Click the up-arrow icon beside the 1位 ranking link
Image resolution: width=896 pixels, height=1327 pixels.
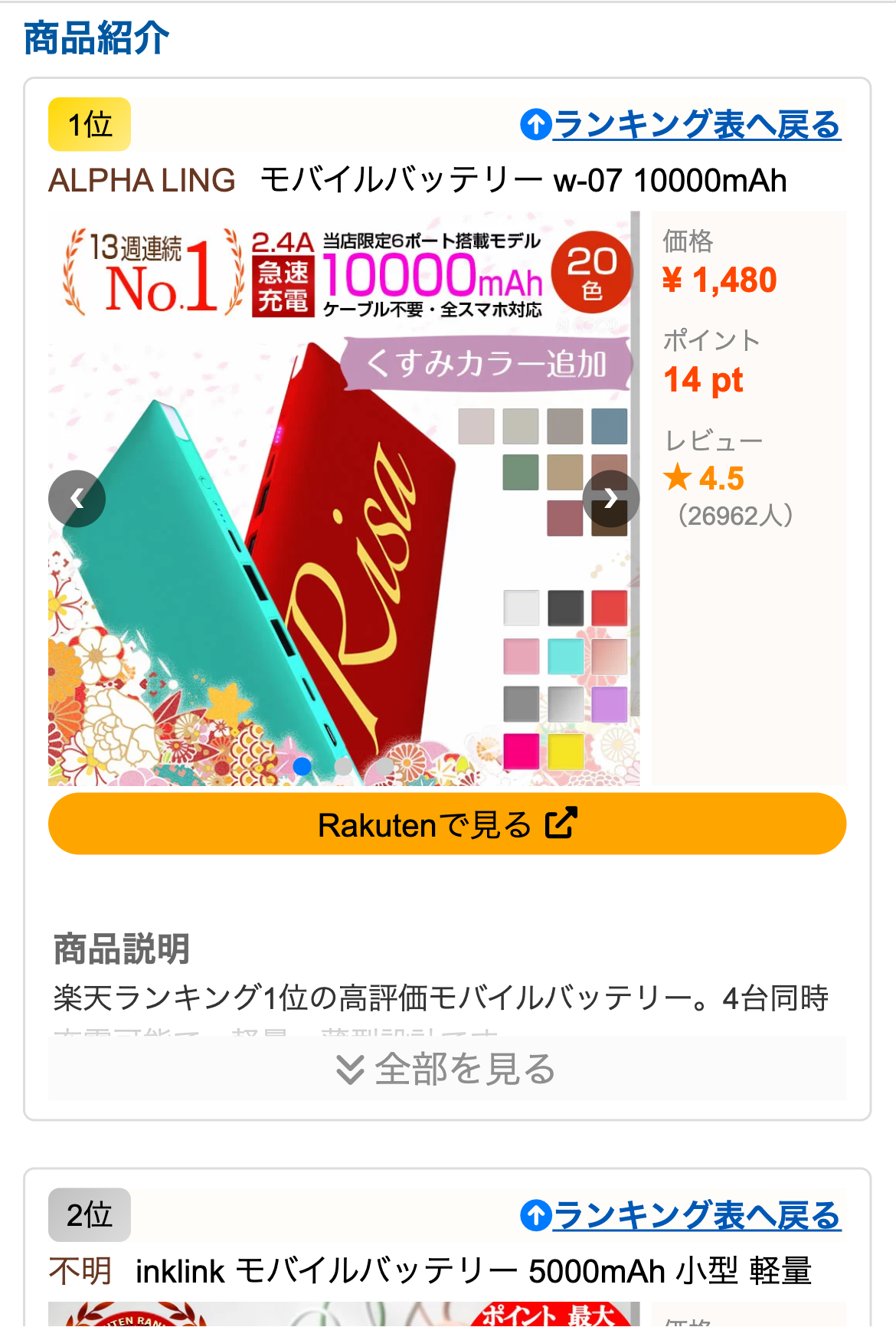(x=536, y=124)
